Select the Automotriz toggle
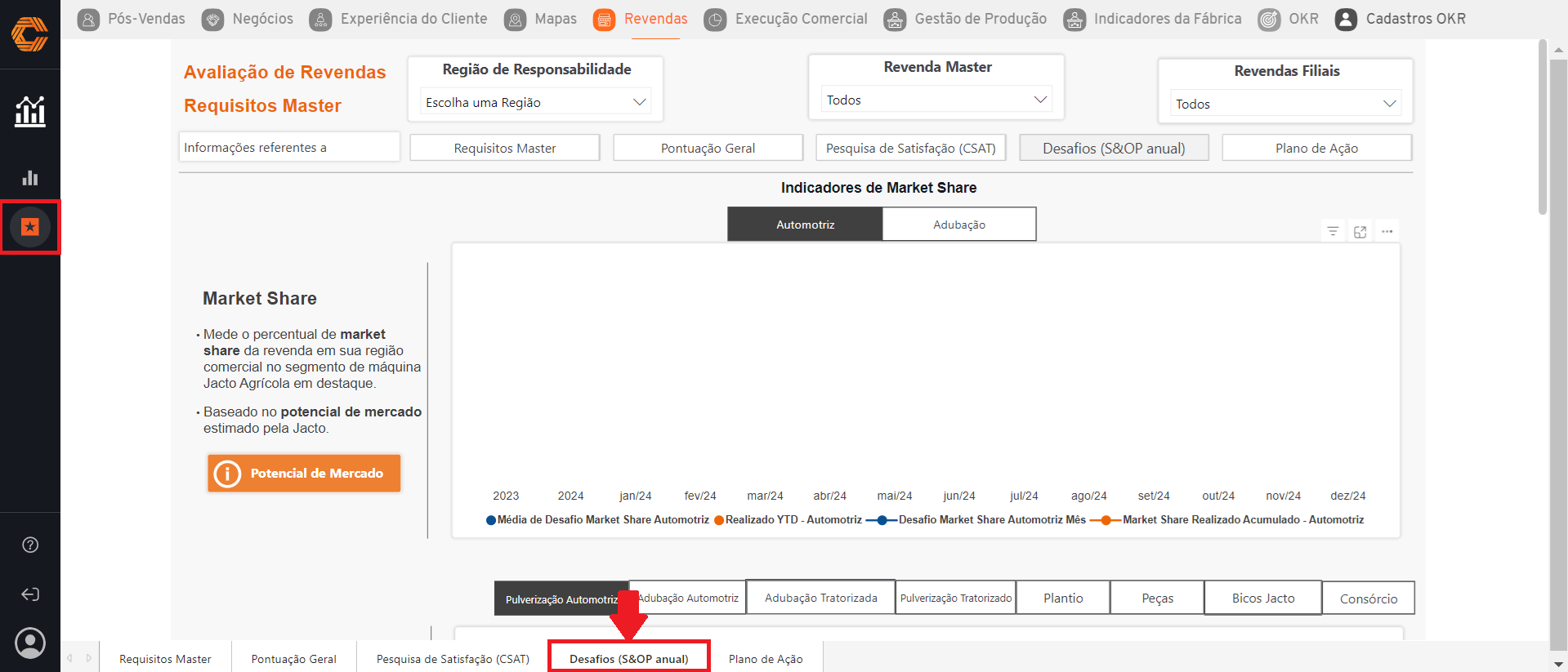The width and height of the screenshot is (1568, 672). [805, 225]
